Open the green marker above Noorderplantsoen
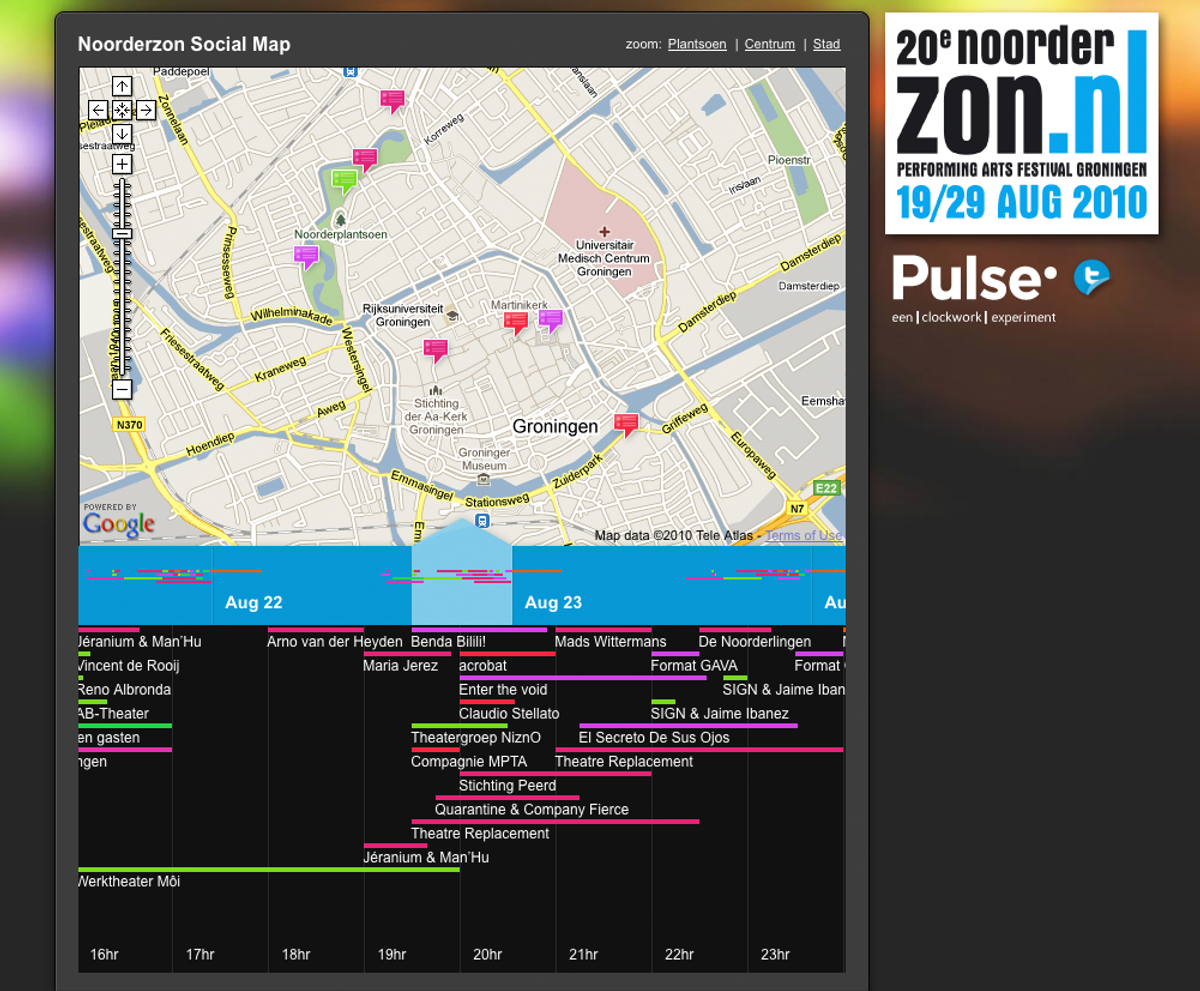Screen dimensions: 1200x991 coord(344,181)
